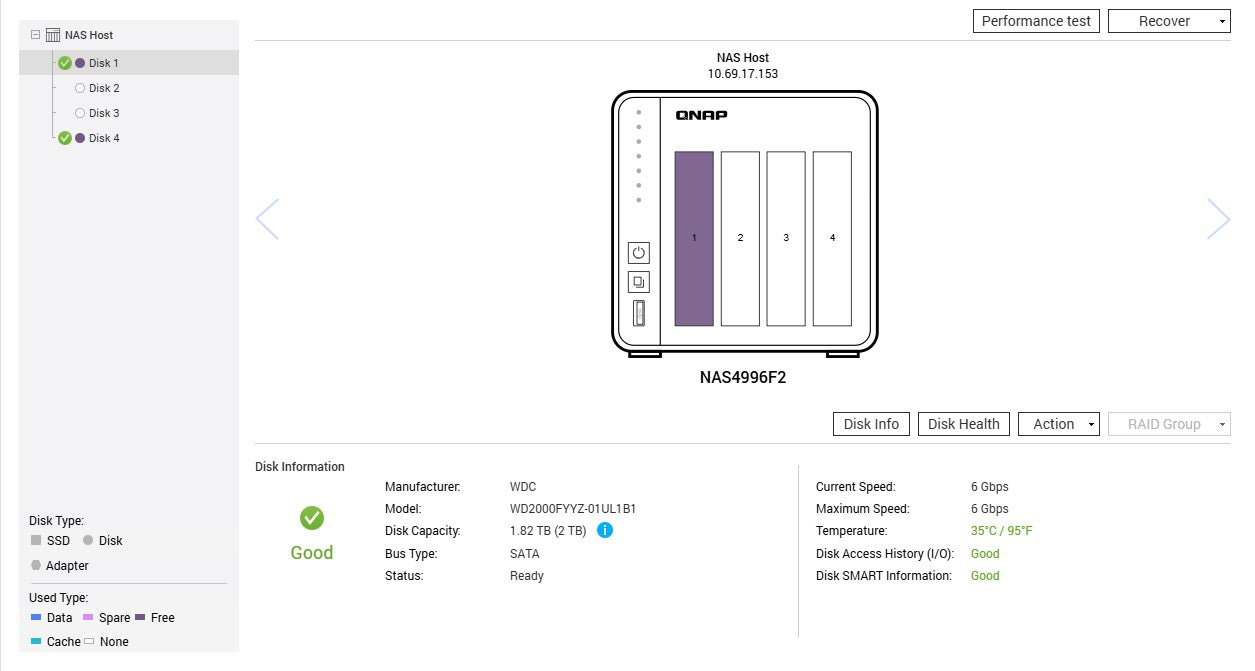Image resolution: width=1255 pixels, height=671 pixels.
Task: Collapse the NAS Host tree node
Action: point(35,35)
